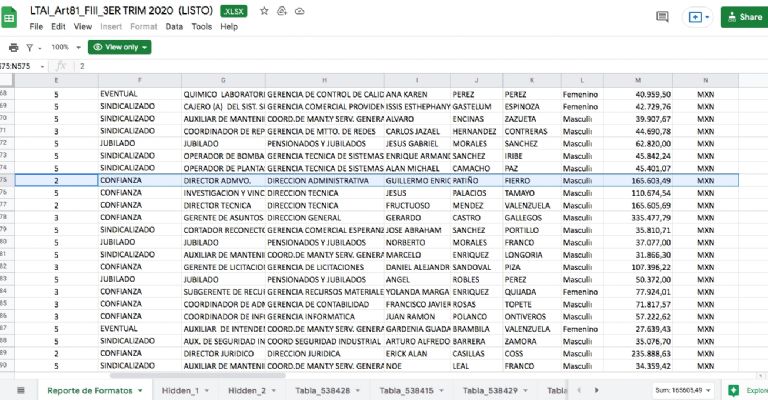The width and height of the screenshot is (768, 400).
Task: Click the green Share button
Action: (x=742, y=17)
